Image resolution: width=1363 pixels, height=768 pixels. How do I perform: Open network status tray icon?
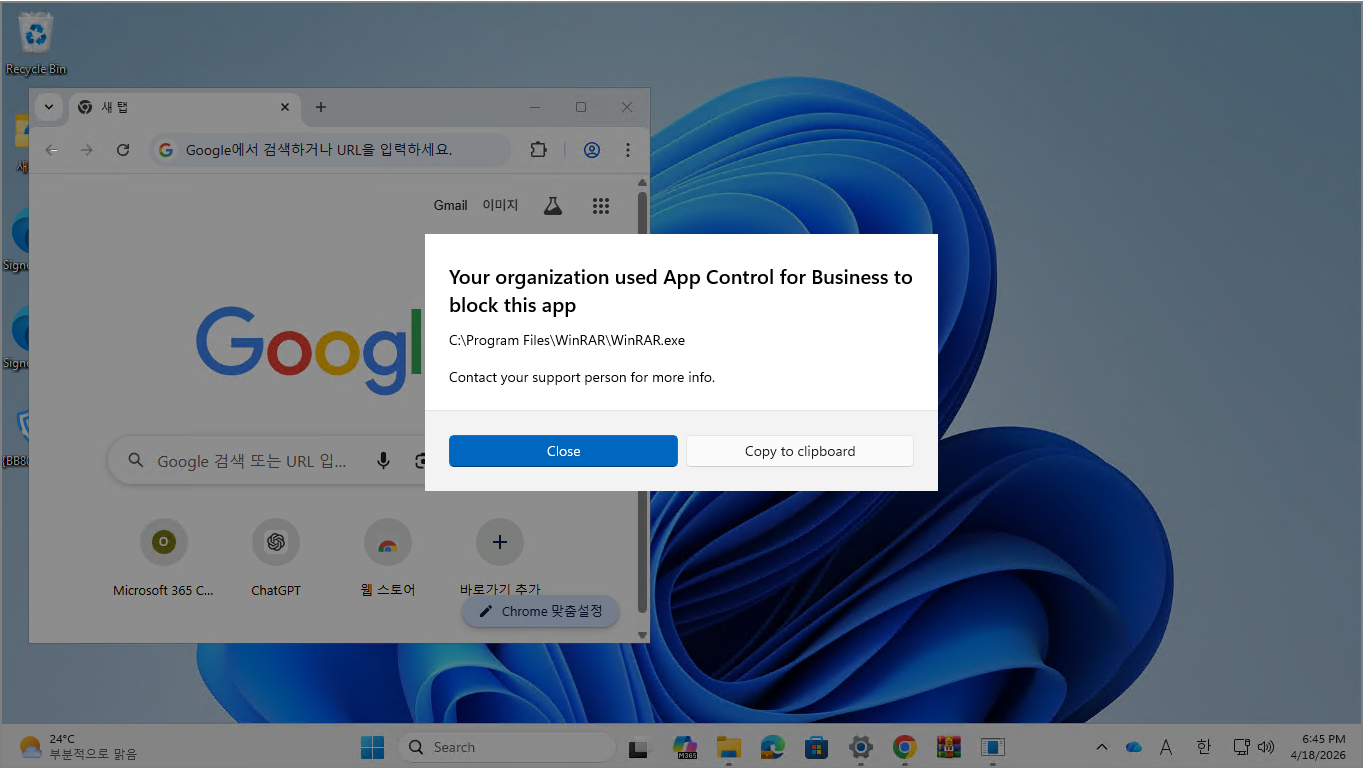[1242, 747]
